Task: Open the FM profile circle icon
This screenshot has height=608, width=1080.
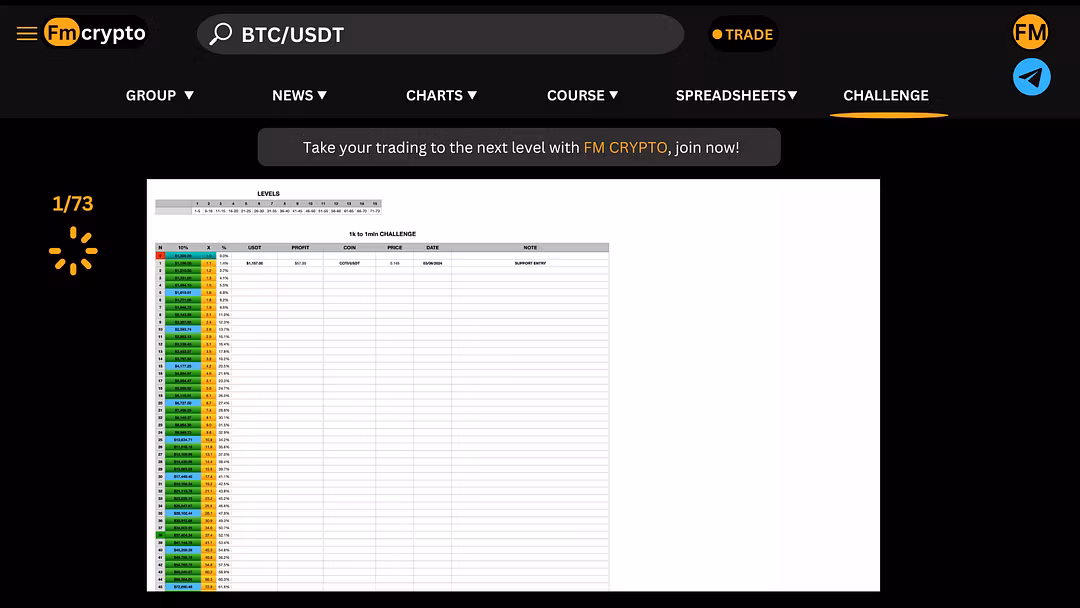Action: (1030, 33)
